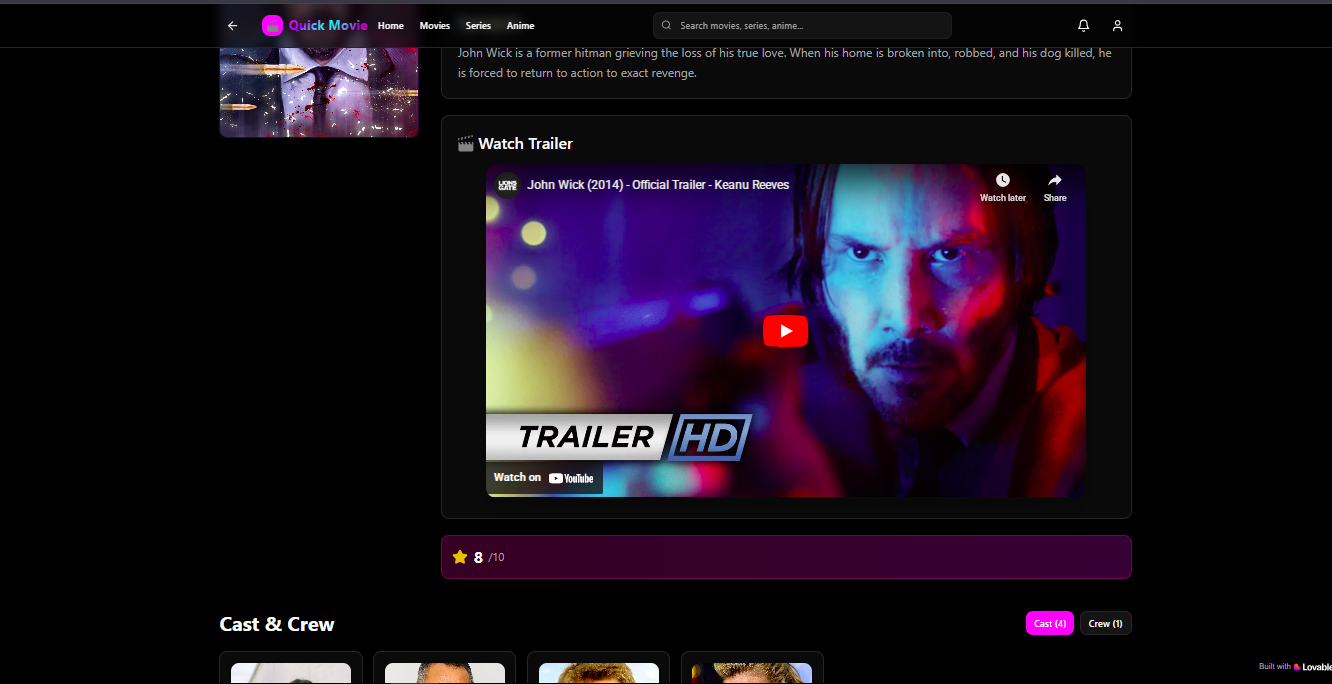Navigate to the Movies section

(x=435, y=25)
